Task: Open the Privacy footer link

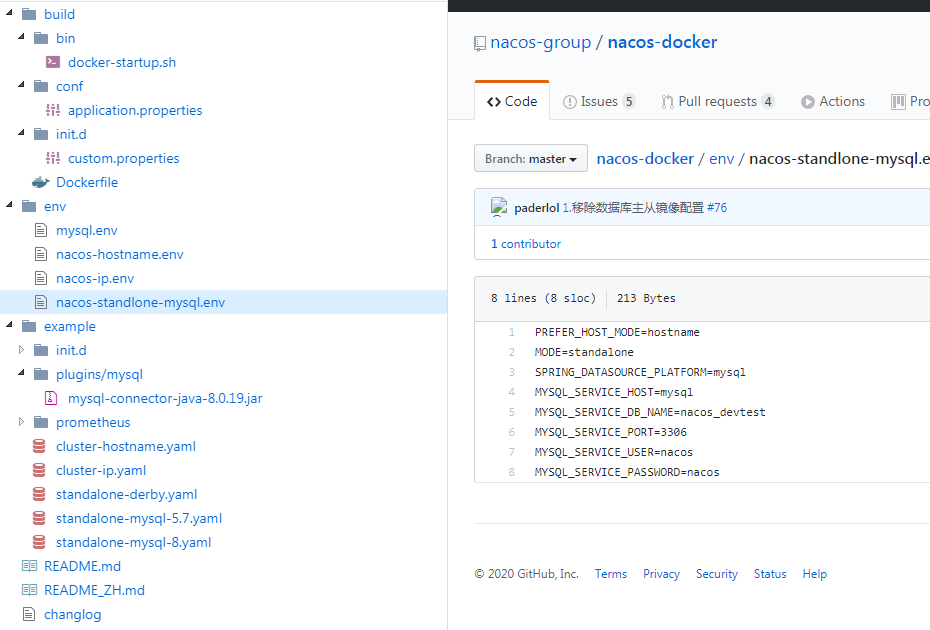Action: (661, 574)
